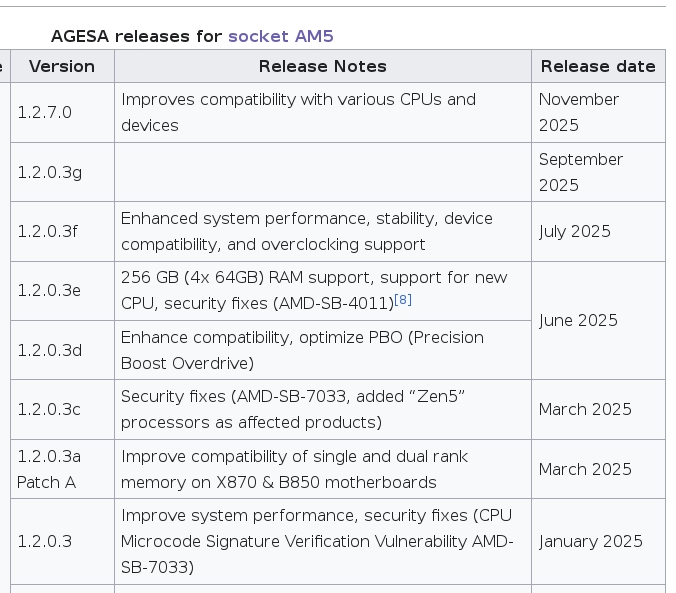The width and height of the screenshot is (676, 593).
Task: Select version 1.2.0.3d cell
Action: 62,350
